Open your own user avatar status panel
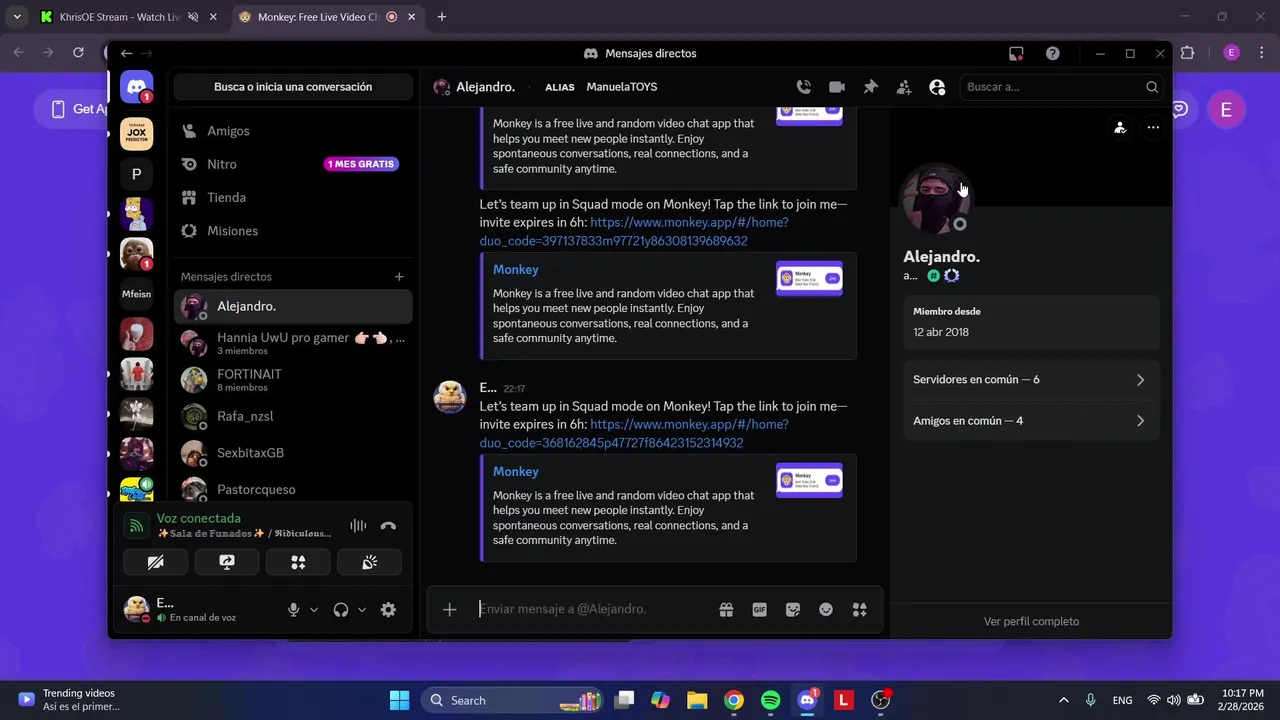Screen dimensions: 1280x720 coord(137,609)
